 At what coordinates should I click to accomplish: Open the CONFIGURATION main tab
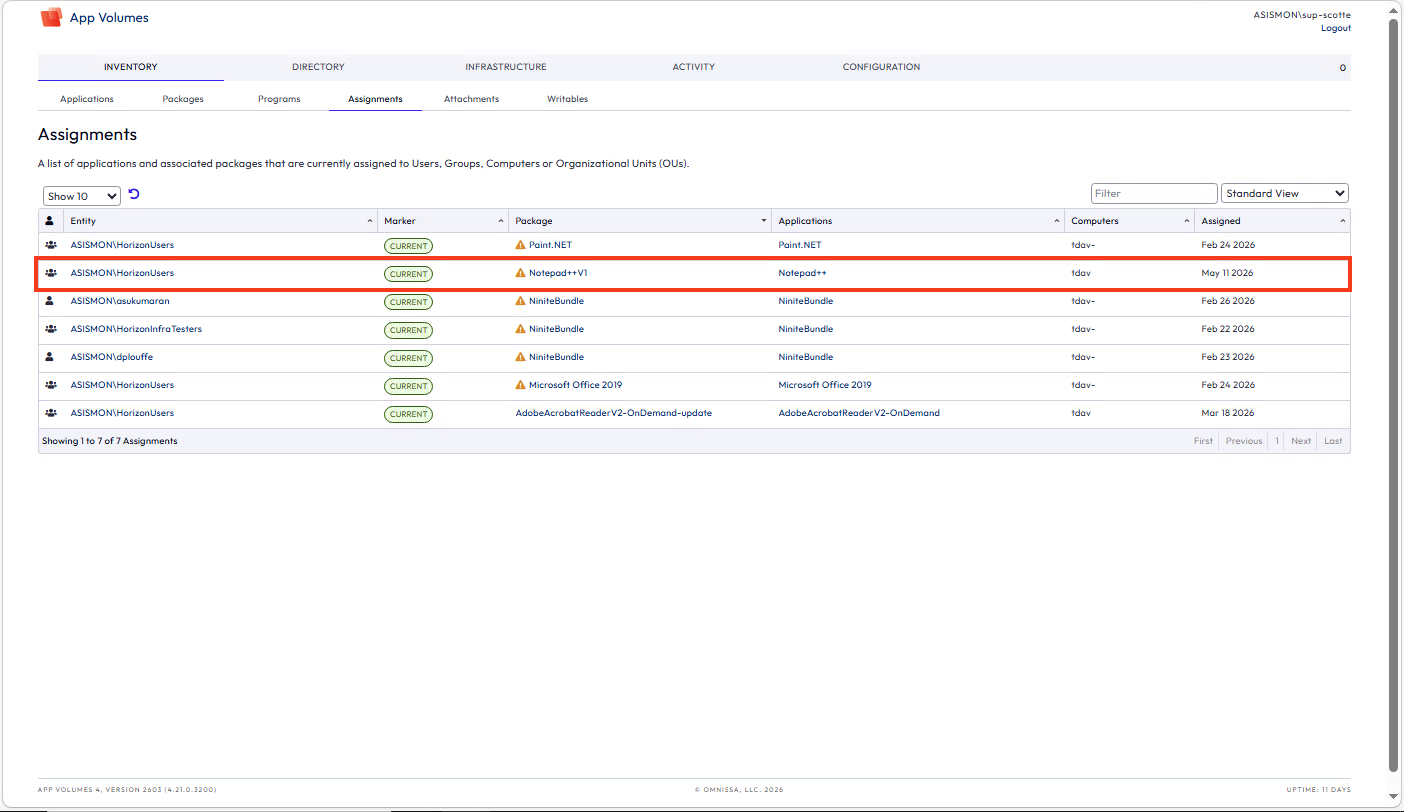(881, 67)
